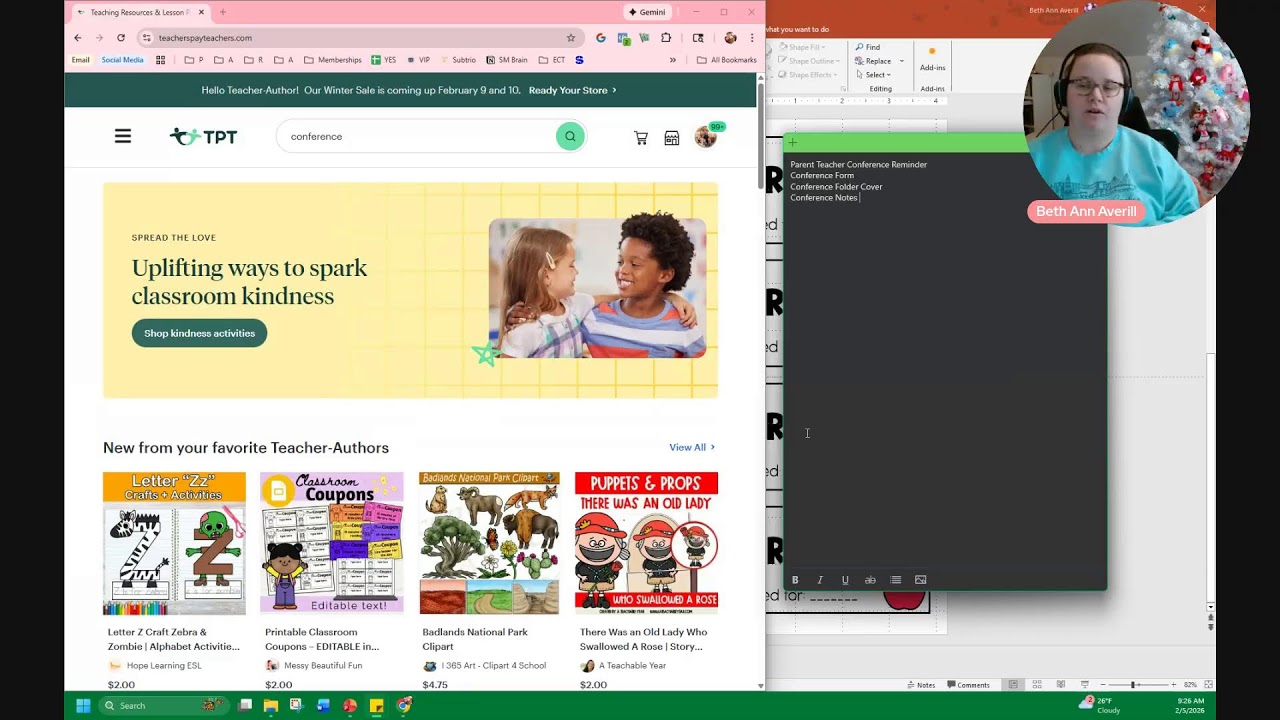The width and height of the screenshot is (1280, 720).
Task: Open the Shape Outline dropdown in PowerPoint
Action: (810, 61)
